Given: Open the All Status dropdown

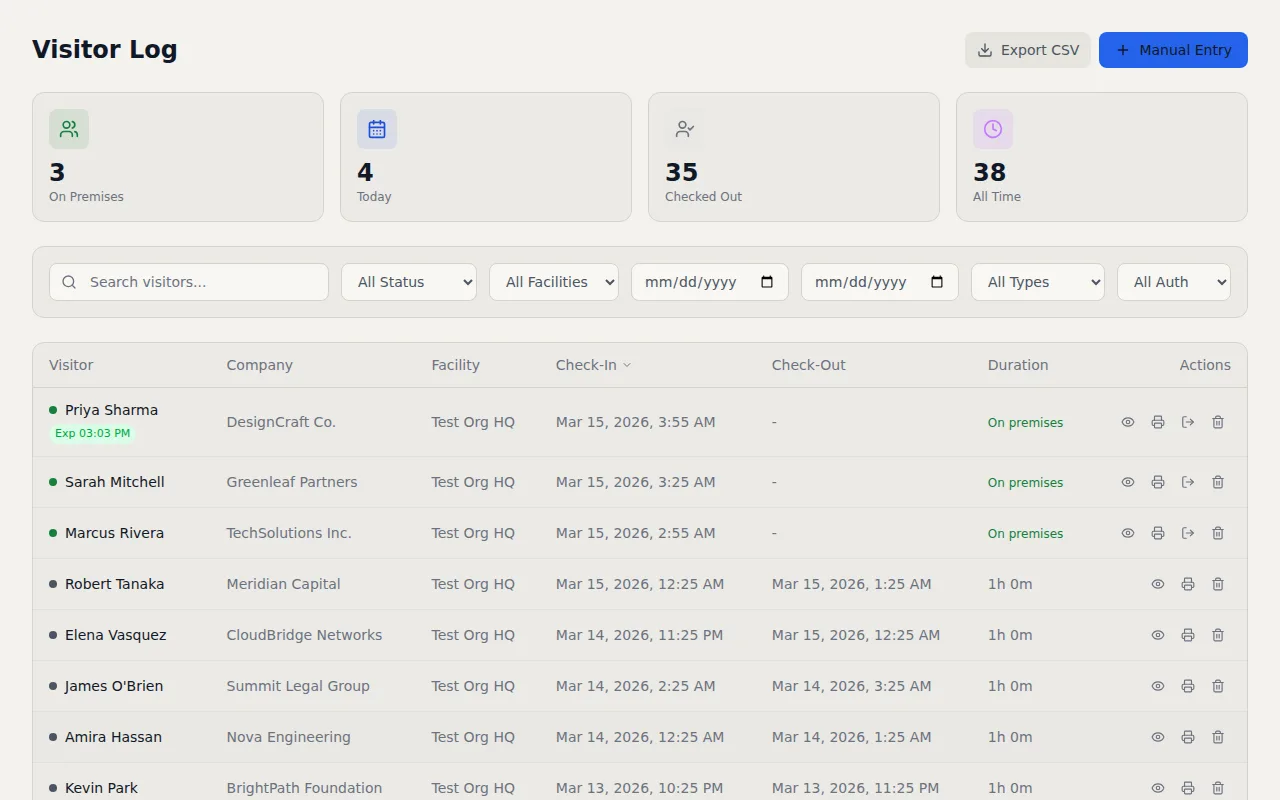Looking at the screenshot, I should tap(408, 282).
